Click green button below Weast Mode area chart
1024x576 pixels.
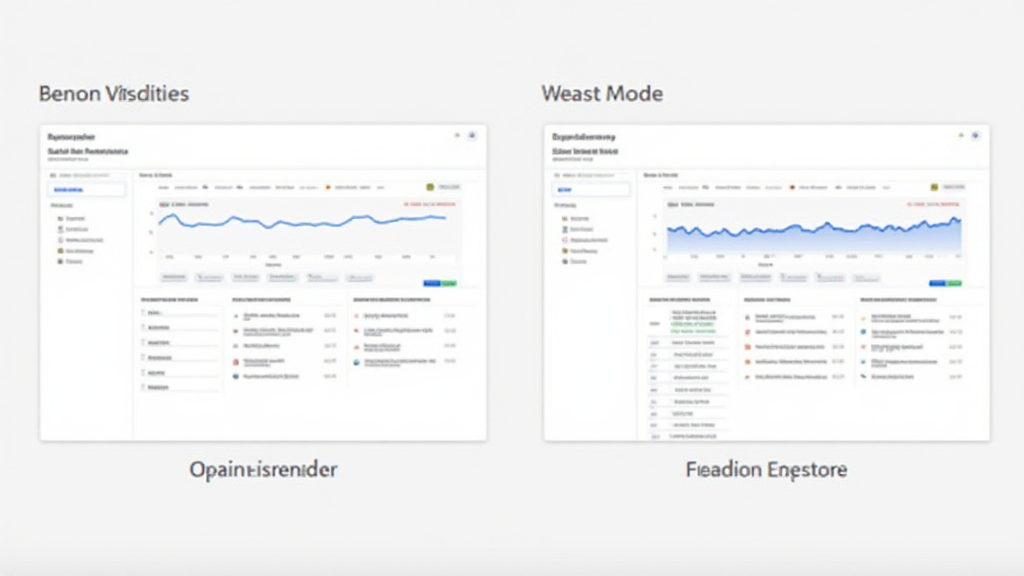click(953, 284)
